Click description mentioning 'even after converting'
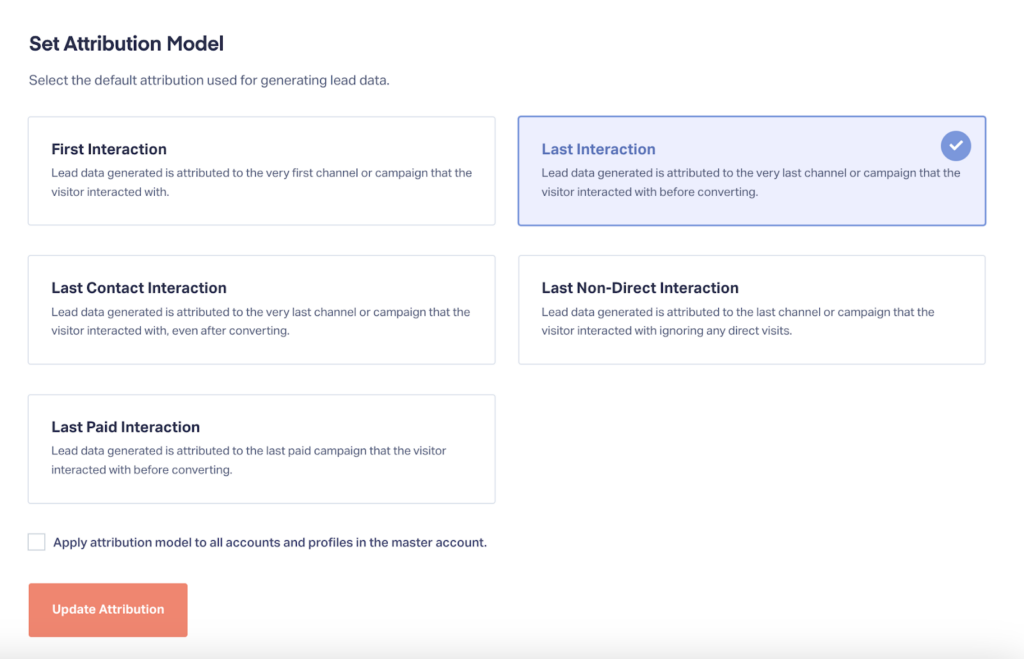The height and width of the screenshot is (659, 1024). click(x=261, y=321)
